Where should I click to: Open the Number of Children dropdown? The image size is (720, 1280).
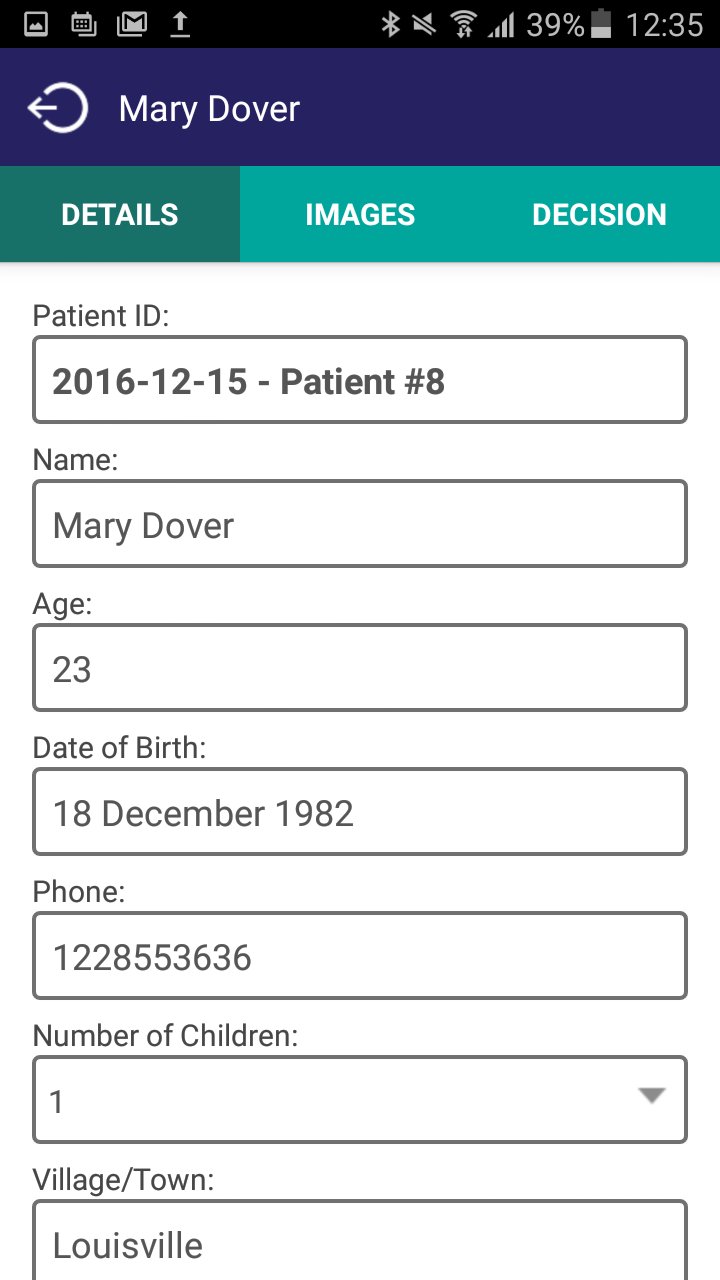(340, 1100)
